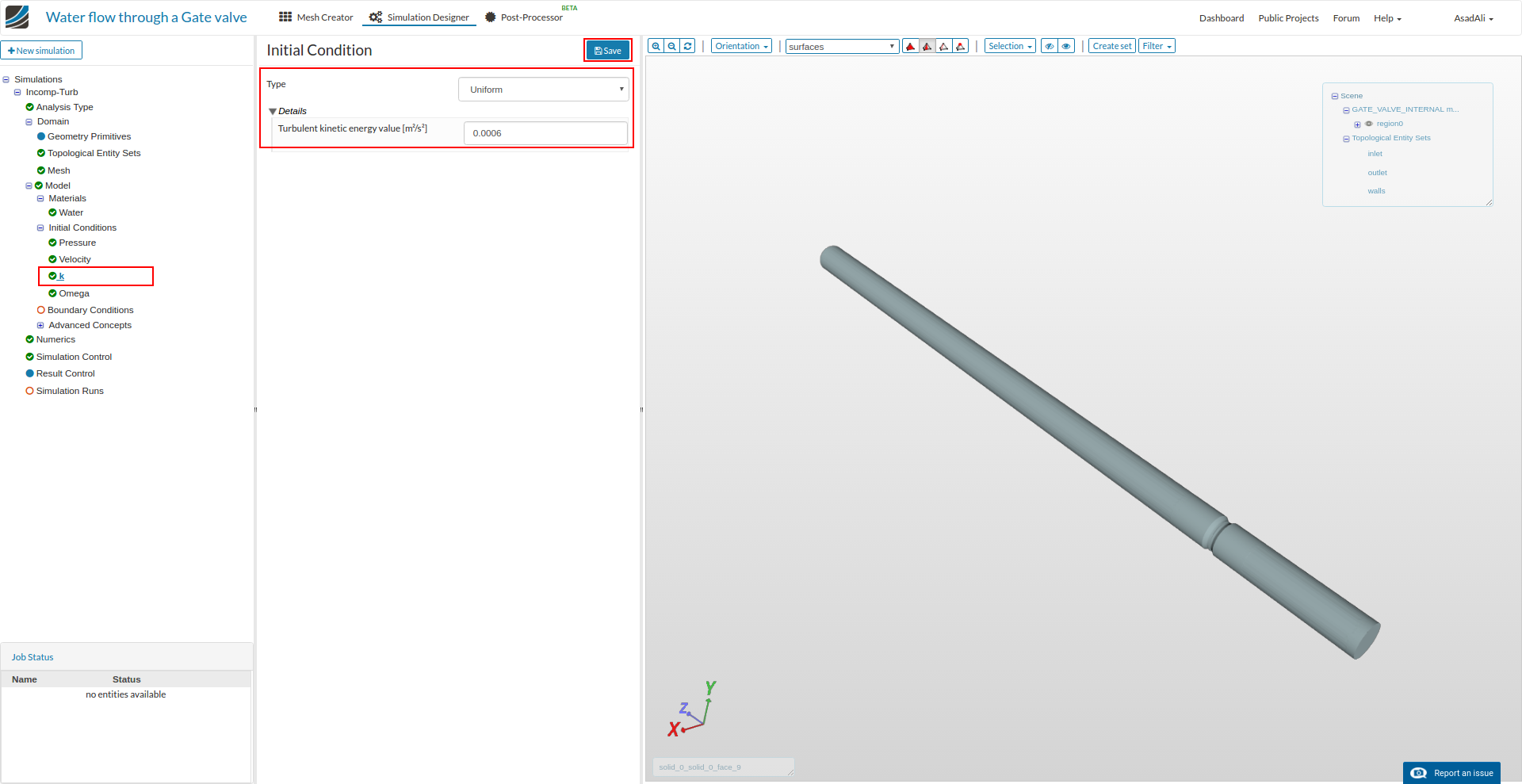Click the blue status dot beside Result Control
The image size is (1522, 784).
click(29, 373)
